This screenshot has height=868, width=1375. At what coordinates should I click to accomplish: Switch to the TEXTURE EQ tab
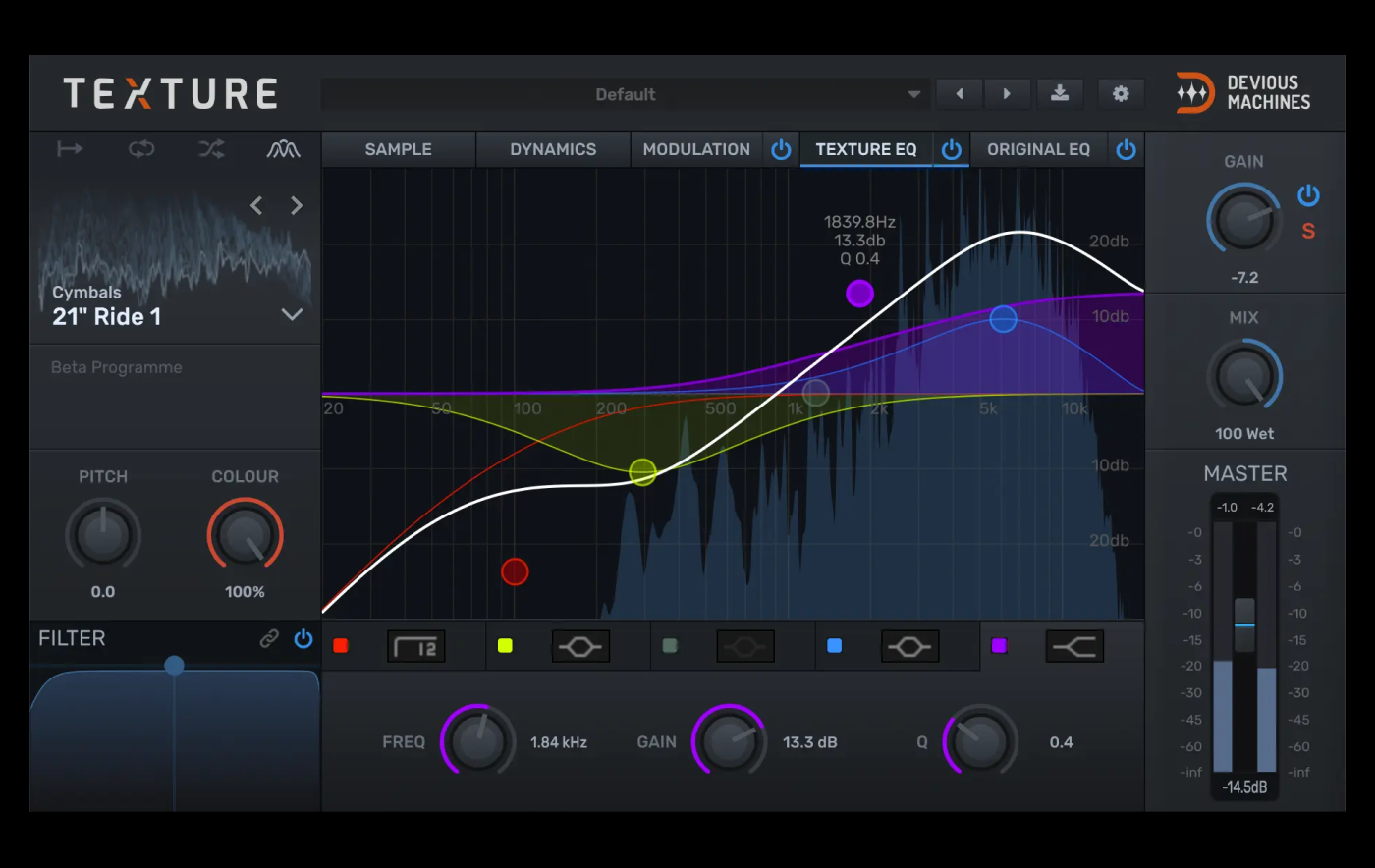click(866, 149)
